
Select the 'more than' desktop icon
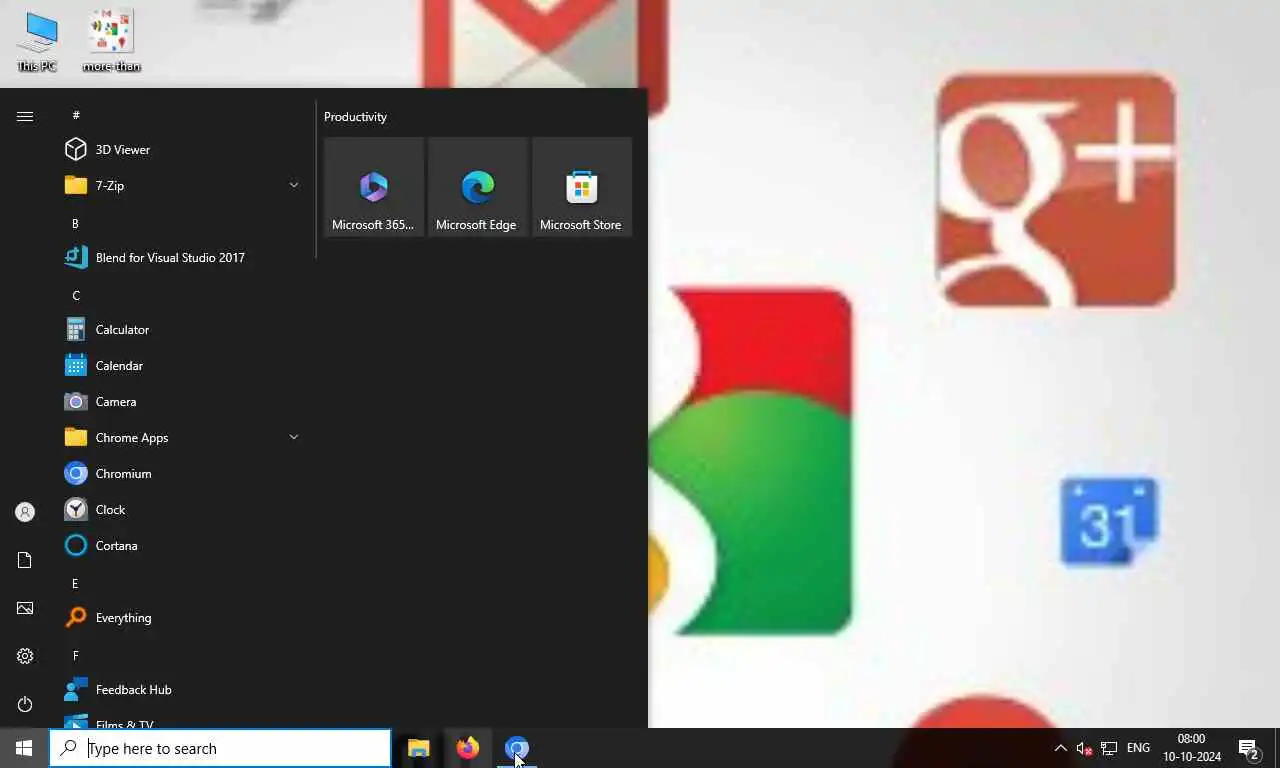[111, 42]
